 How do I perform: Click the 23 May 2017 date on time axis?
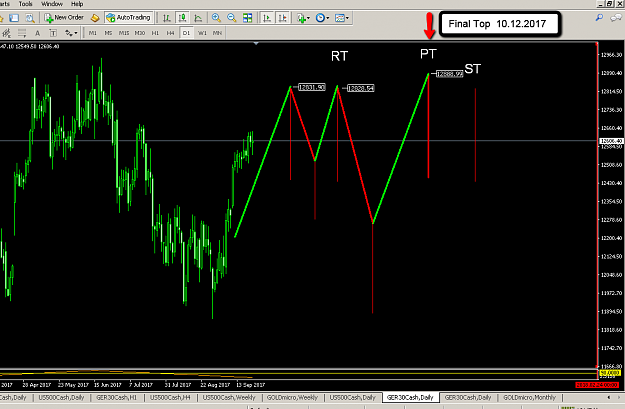click(x=73, y=385)
